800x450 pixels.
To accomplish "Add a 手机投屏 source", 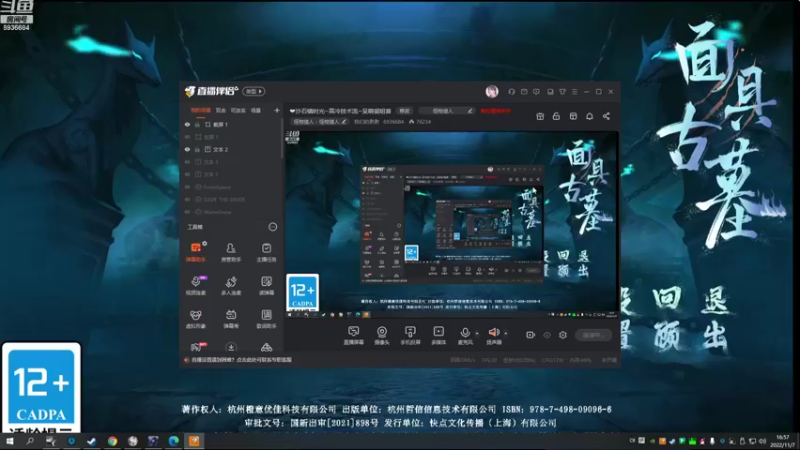I will 410,335.
